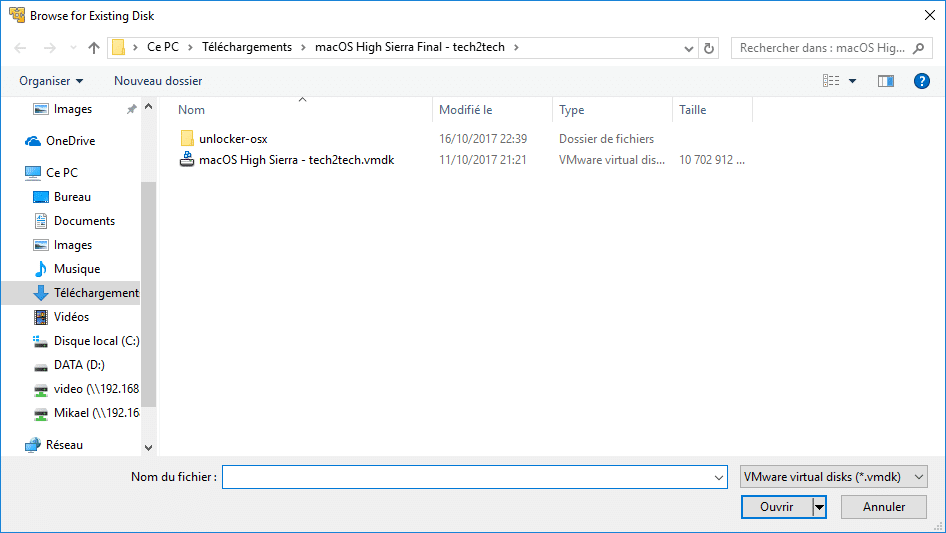Select the unlocker-osx folder
Viewport: 946px width, 533px height.
point(233,139)
